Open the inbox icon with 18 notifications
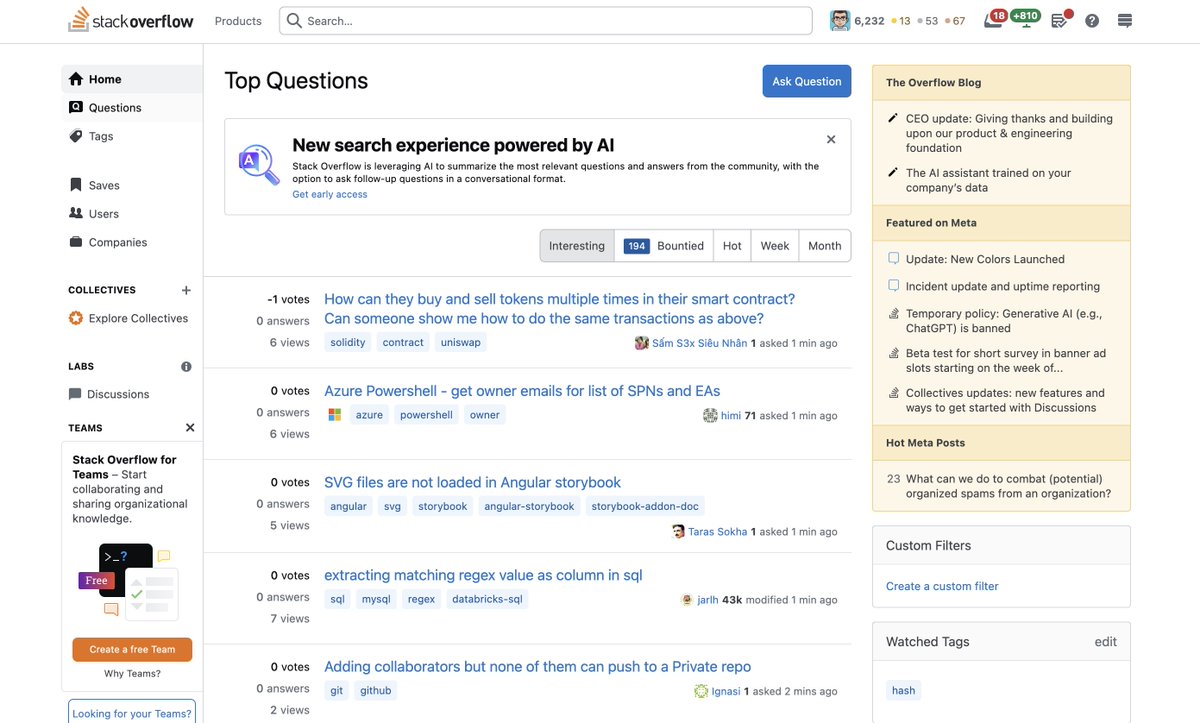The height and width of the screenshot is (723, 1200). pyautogui.click(x=994, y=19)
